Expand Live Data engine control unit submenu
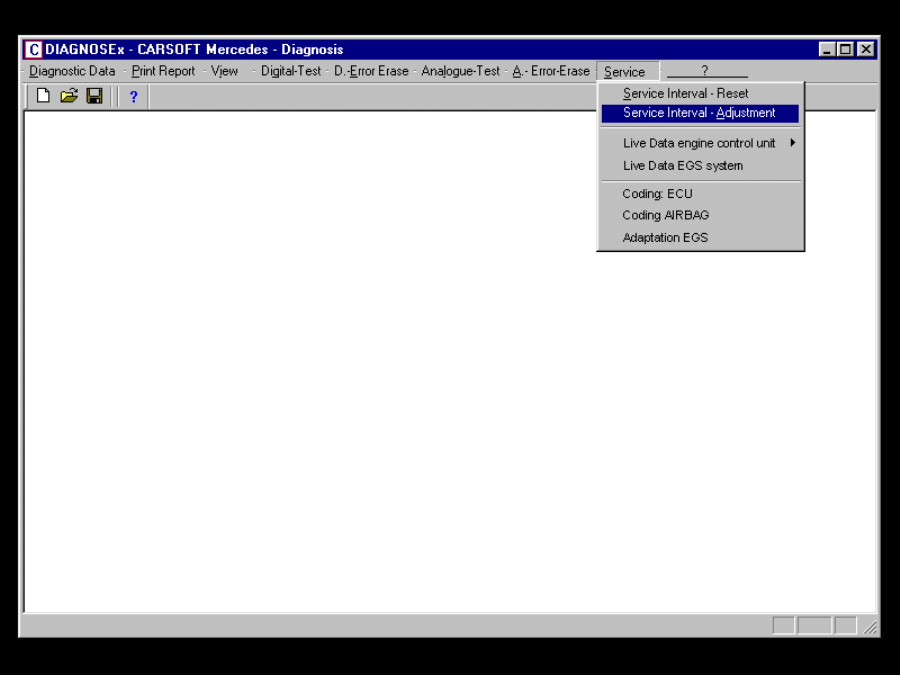900x675 pixels. pyautogui.click(x=699, y=143)
